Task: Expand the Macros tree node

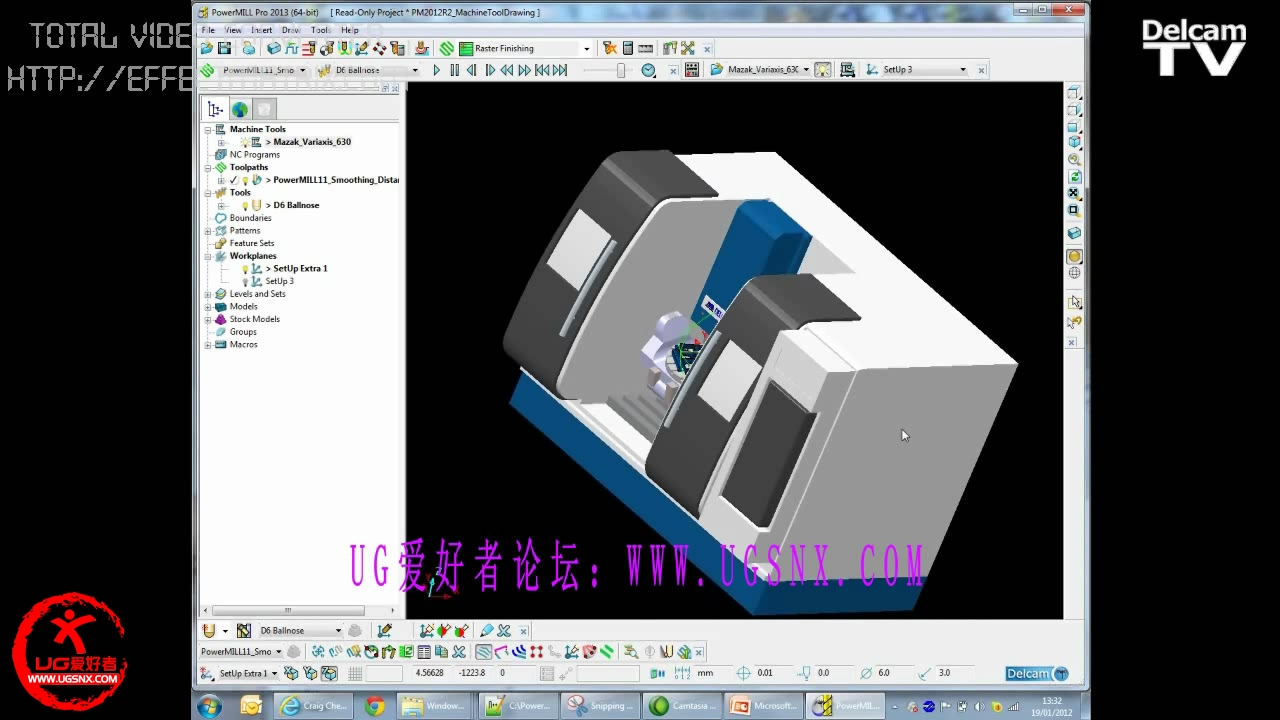Action: pyautogui.click(x=208, y=345)
